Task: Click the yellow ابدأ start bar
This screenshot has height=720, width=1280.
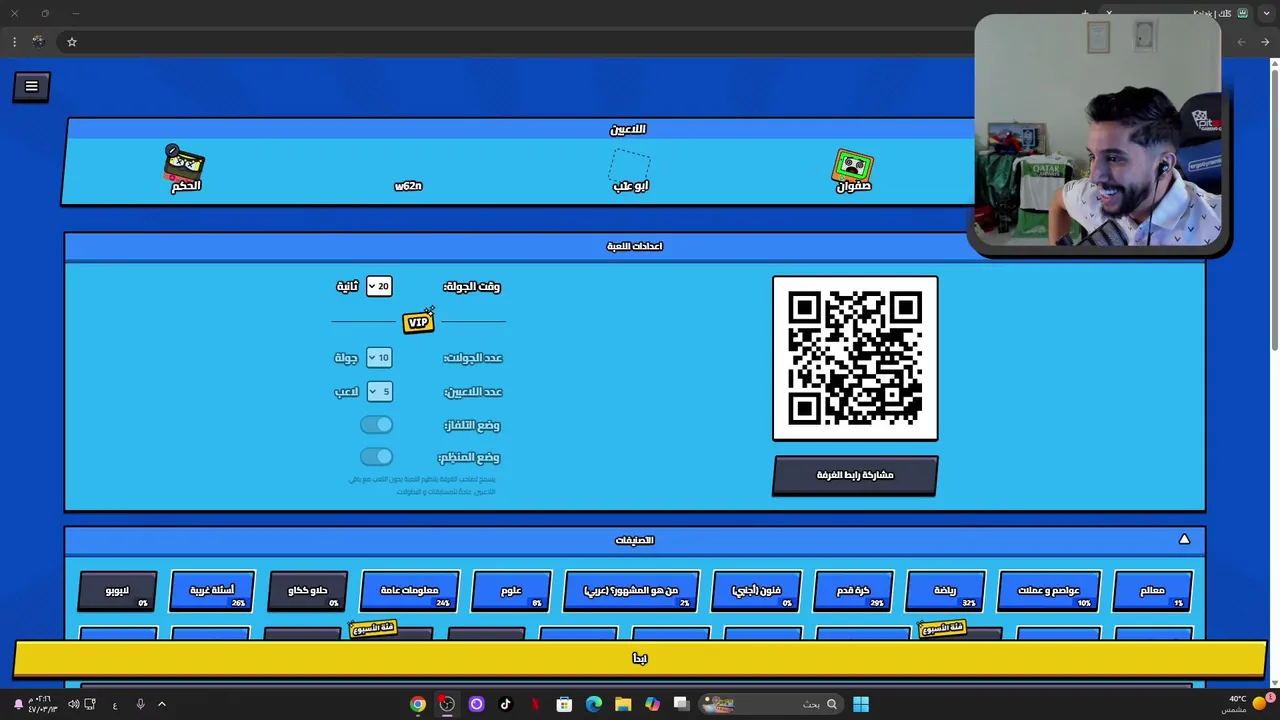Action: click(640, 658)
